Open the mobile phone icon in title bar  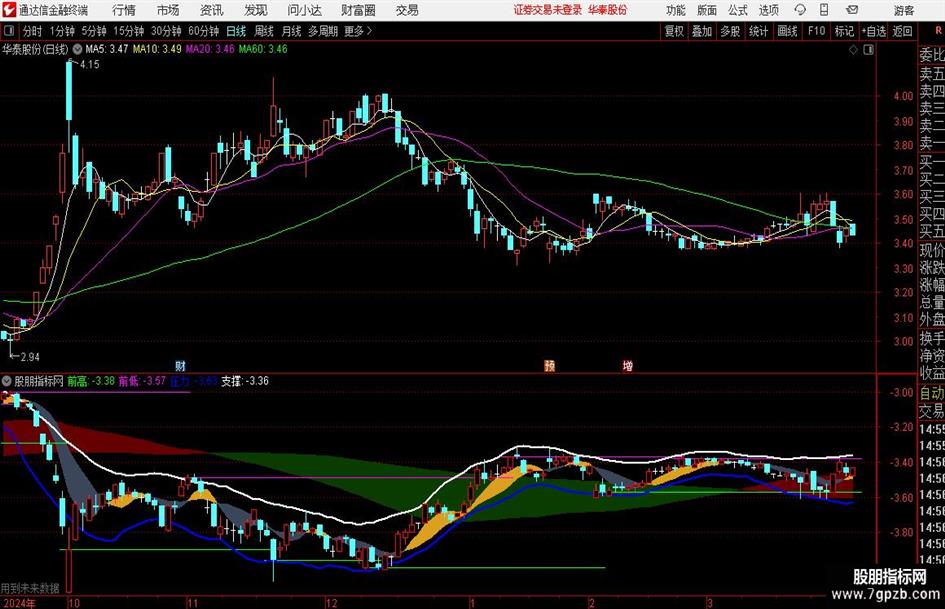click(824, 10)
